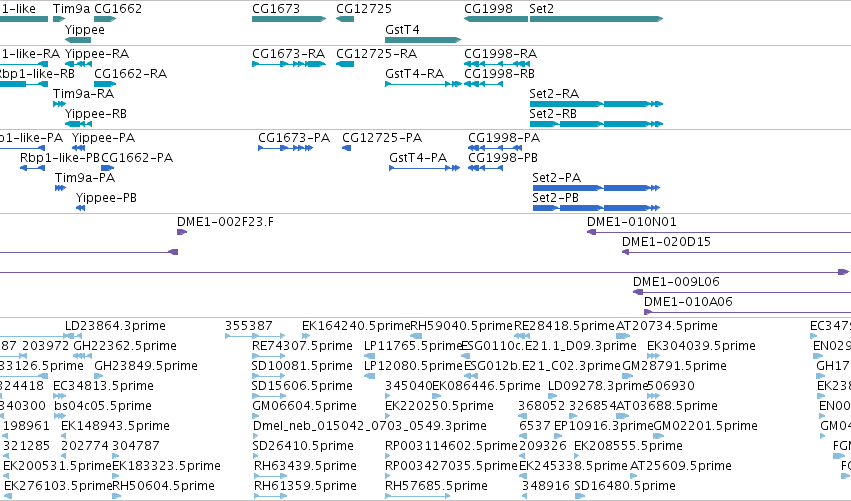Viewport: 851px width, 501px height.
Task: Select EST LP12080.5prime
Action: click(x=369, y=377)
